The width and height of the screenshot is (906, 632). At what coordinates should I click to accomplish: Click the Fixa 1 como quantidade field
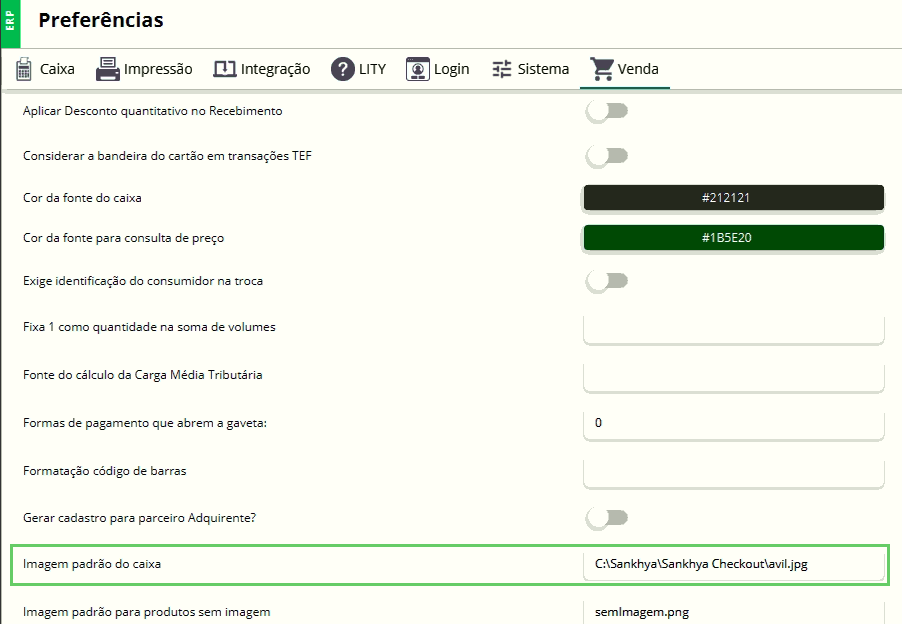click(734, 329)
